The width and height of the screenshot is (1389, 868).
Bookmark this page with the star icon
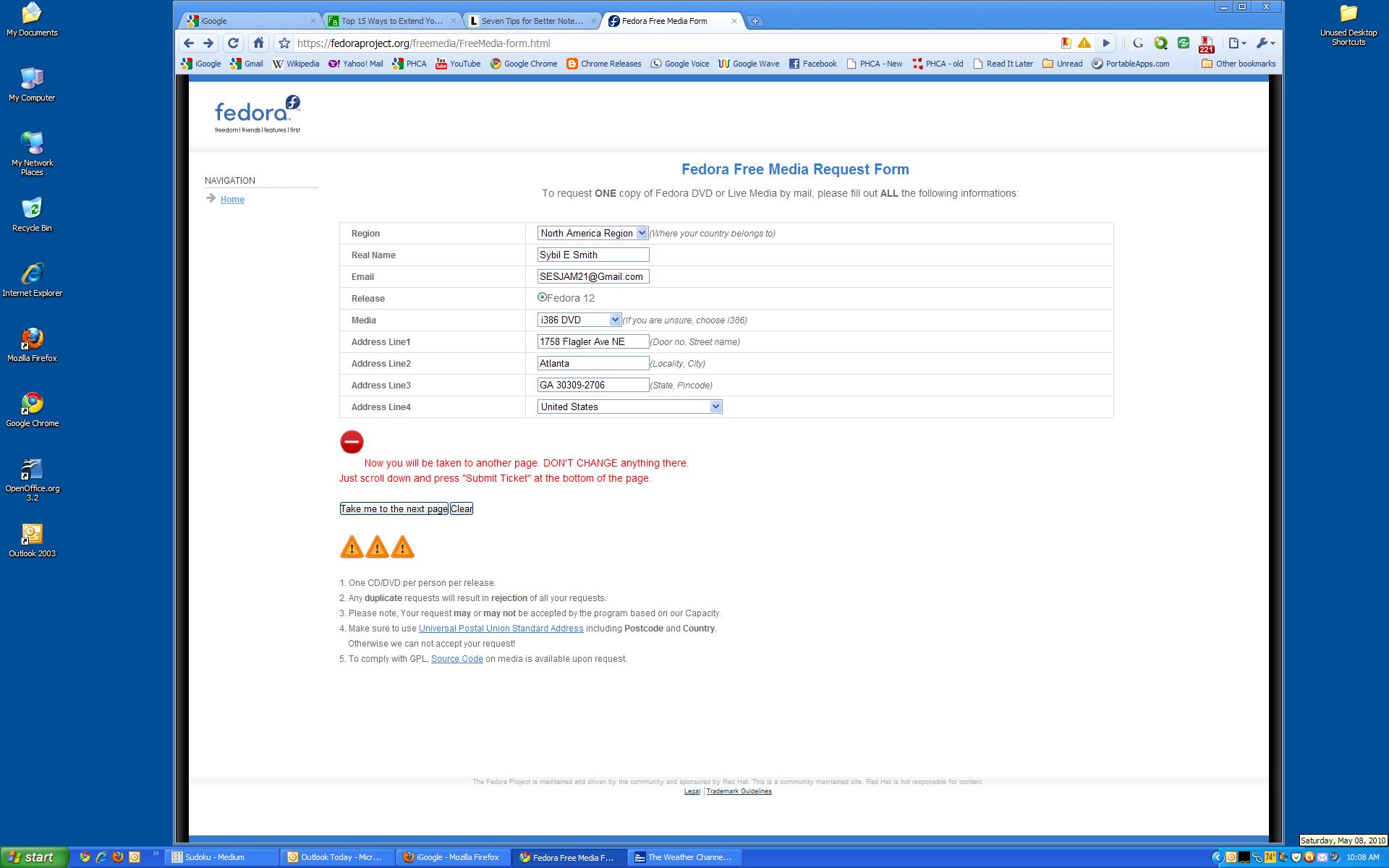tap(284, 43)
